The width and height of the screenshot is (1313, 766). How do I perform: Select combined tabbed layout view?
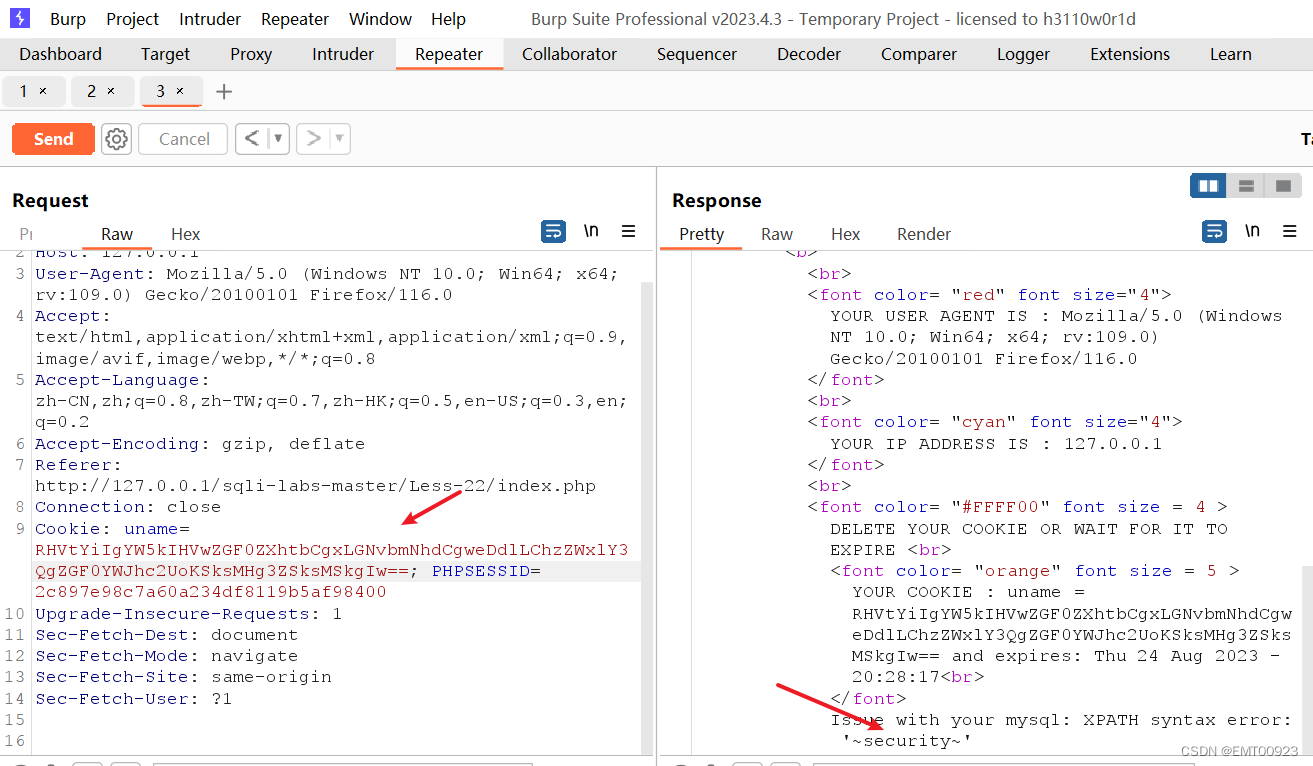pos(1283,186)
